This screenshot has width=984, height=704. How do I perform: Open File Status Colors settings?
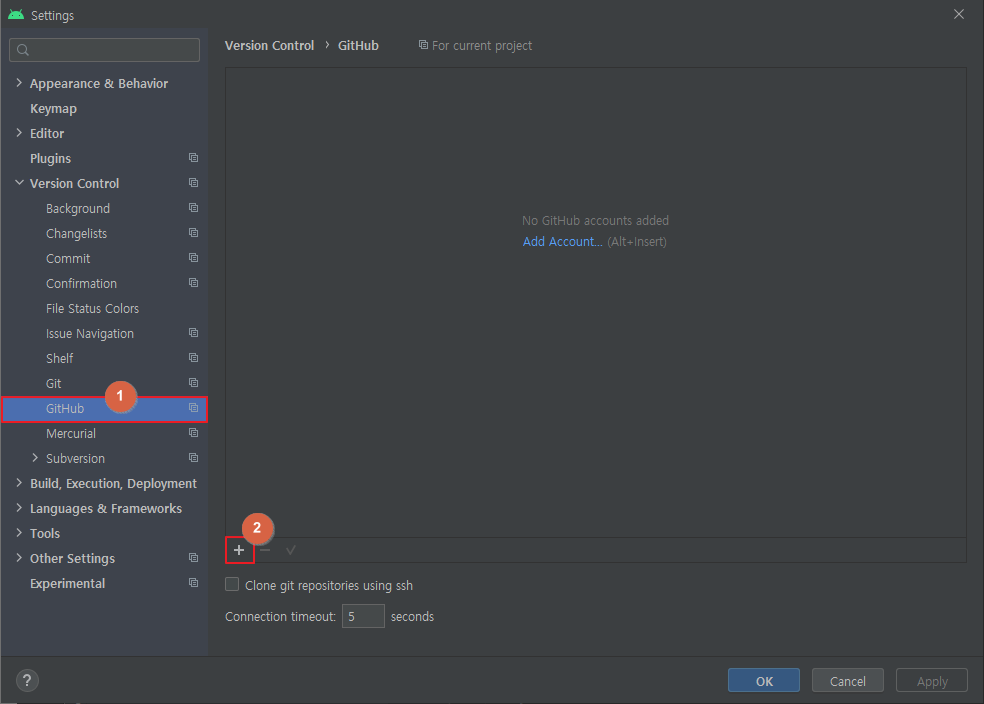click(92, 309)
